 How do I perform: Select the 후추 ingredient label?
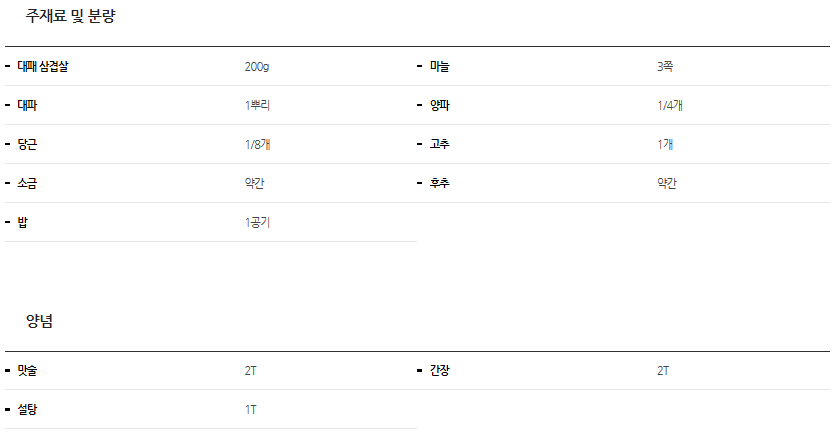coord(440,184)
